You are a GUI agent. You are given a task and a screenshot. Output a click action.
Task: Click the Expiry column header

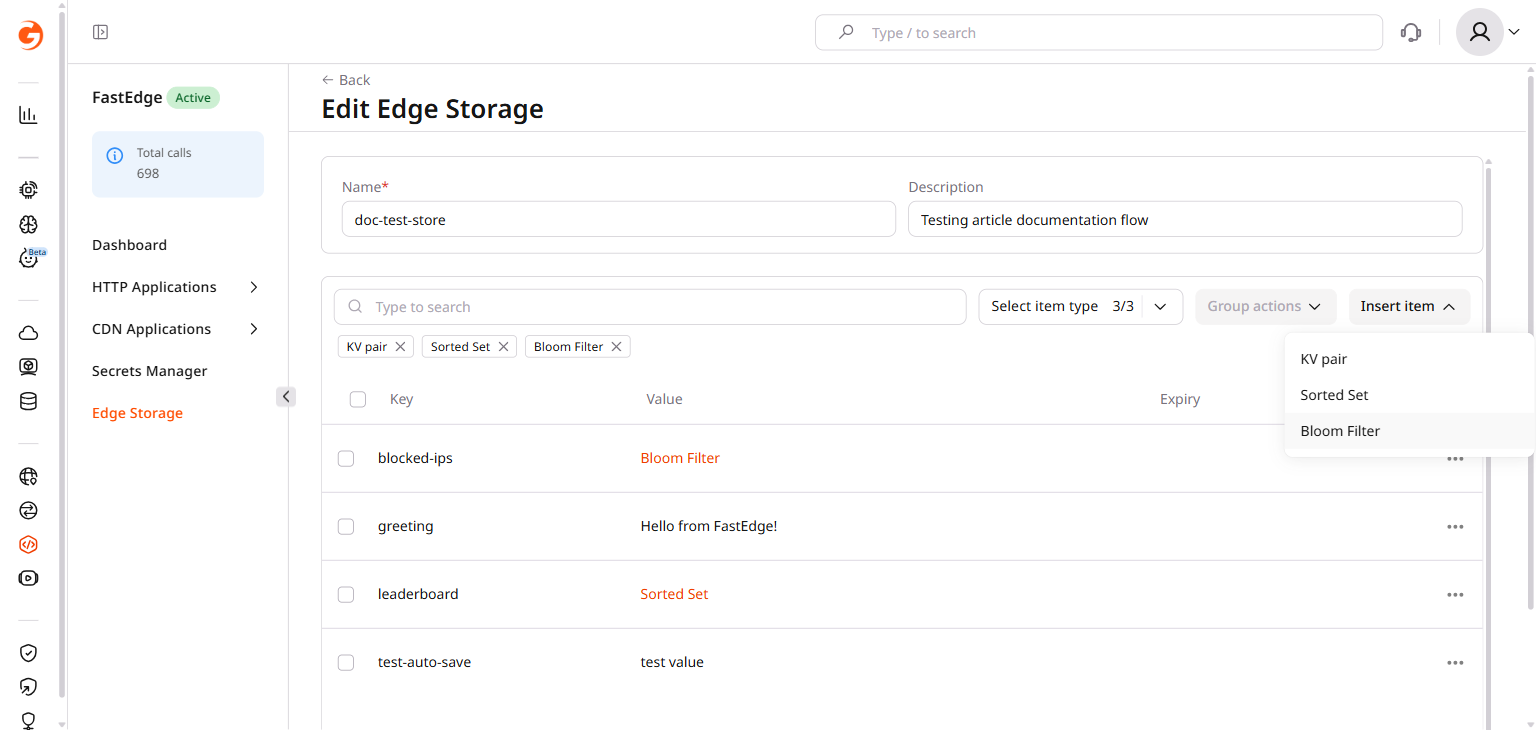click(1180, 399)
